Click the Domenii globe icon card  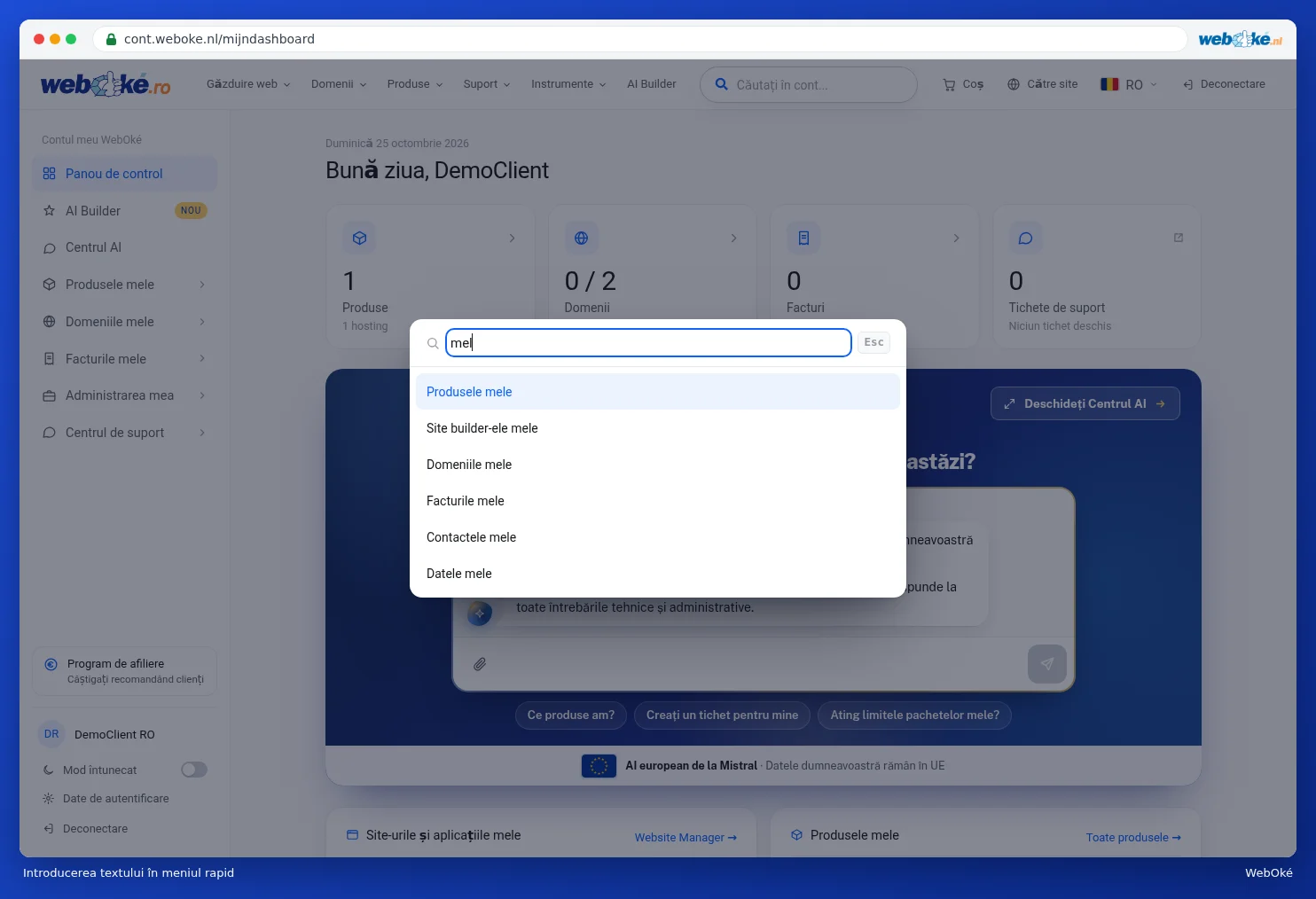pos(581,238)
